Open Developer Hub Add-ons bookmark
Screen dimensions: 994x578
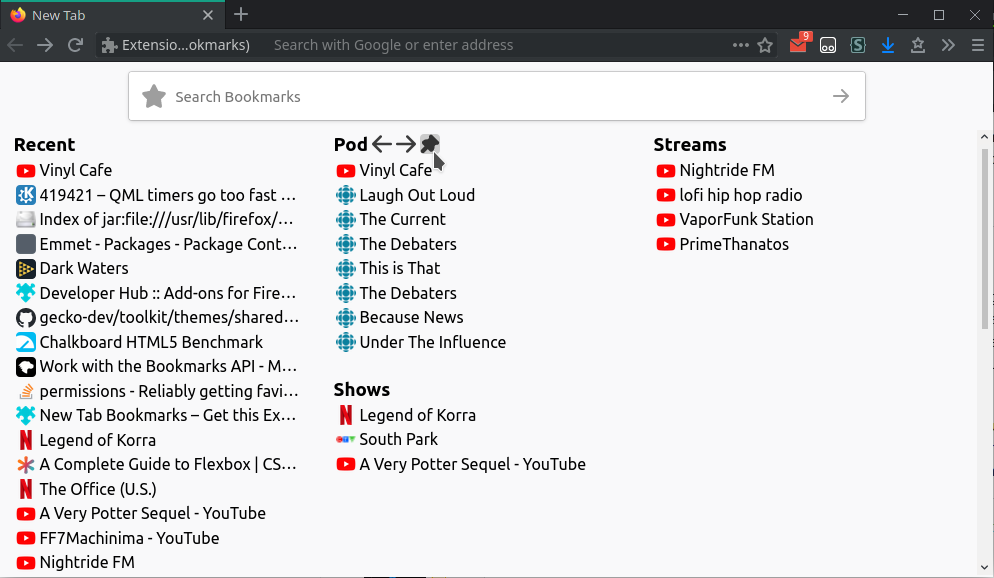tap(156, 293)
